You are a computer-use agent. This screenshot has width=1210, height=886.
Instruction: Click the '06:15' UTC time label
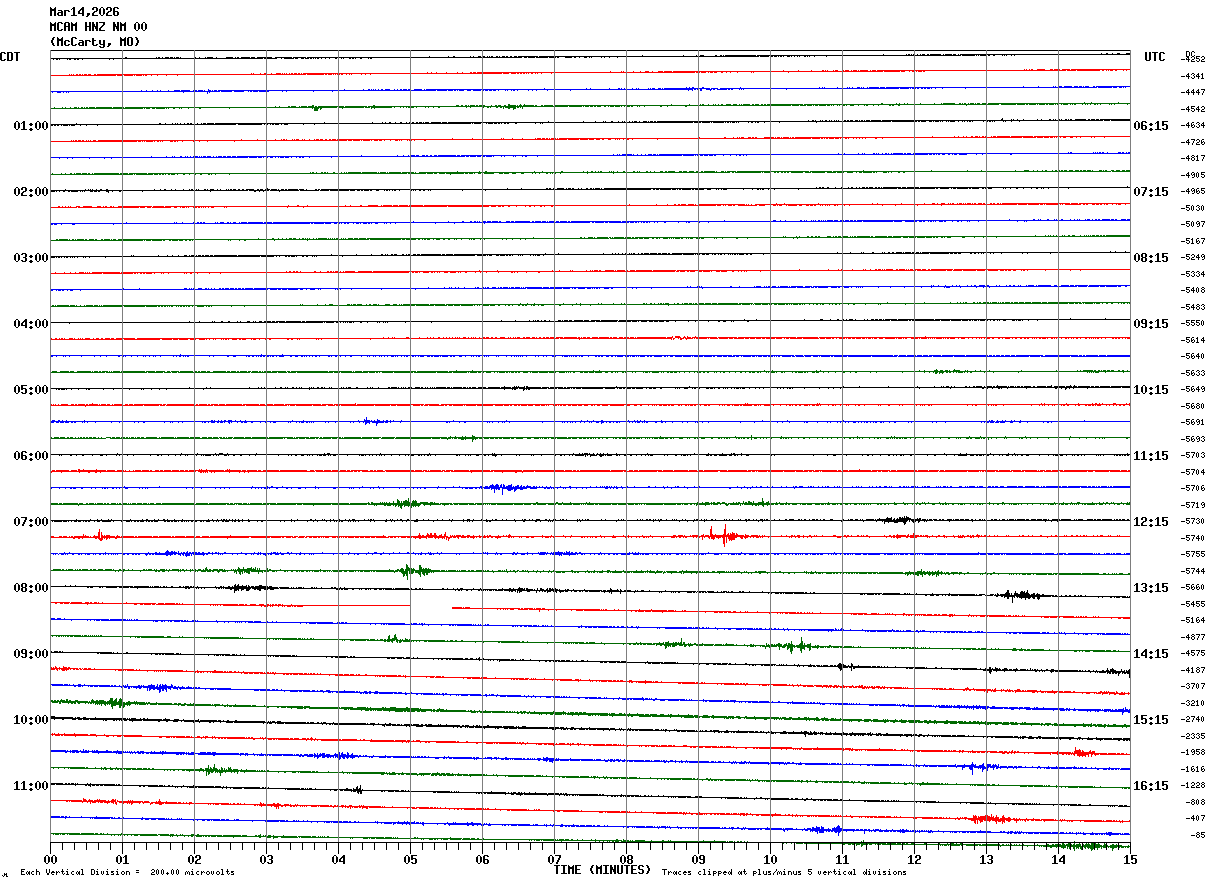click(x=1151, y=126)
